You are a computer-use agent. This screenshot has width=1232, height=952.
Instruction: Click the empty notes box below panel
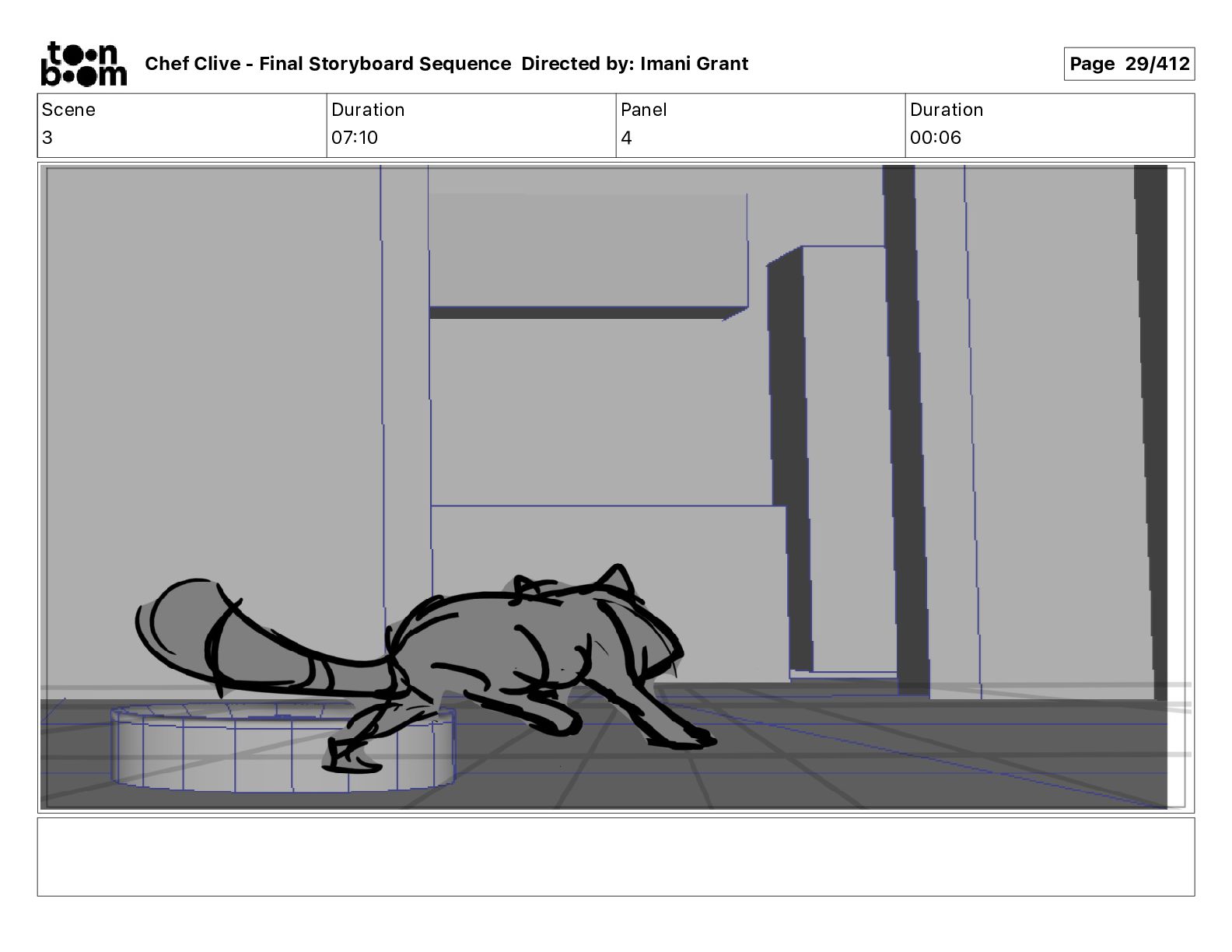tap(615, 856)
